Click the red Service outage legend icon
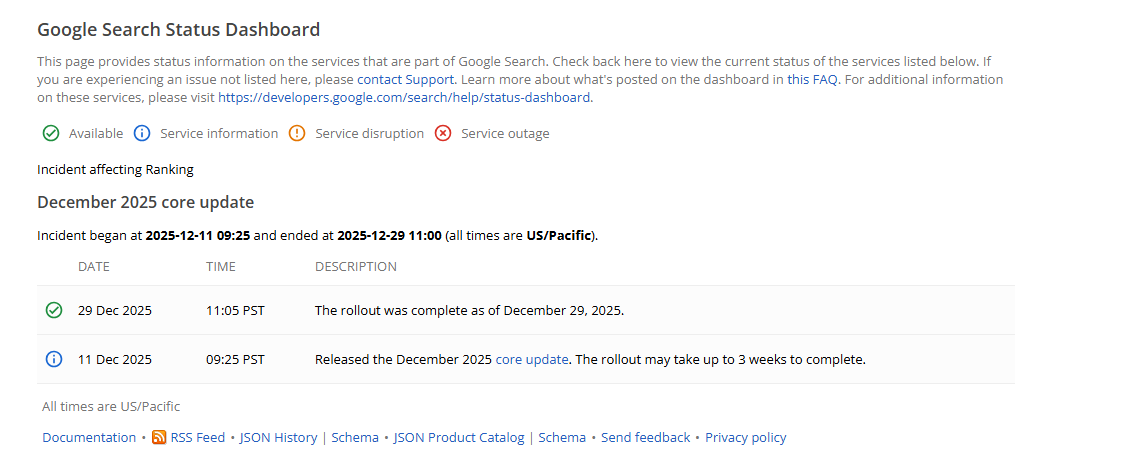Image resolution: width=1138 pixels, height=464 pixels. tap(443, 133)
